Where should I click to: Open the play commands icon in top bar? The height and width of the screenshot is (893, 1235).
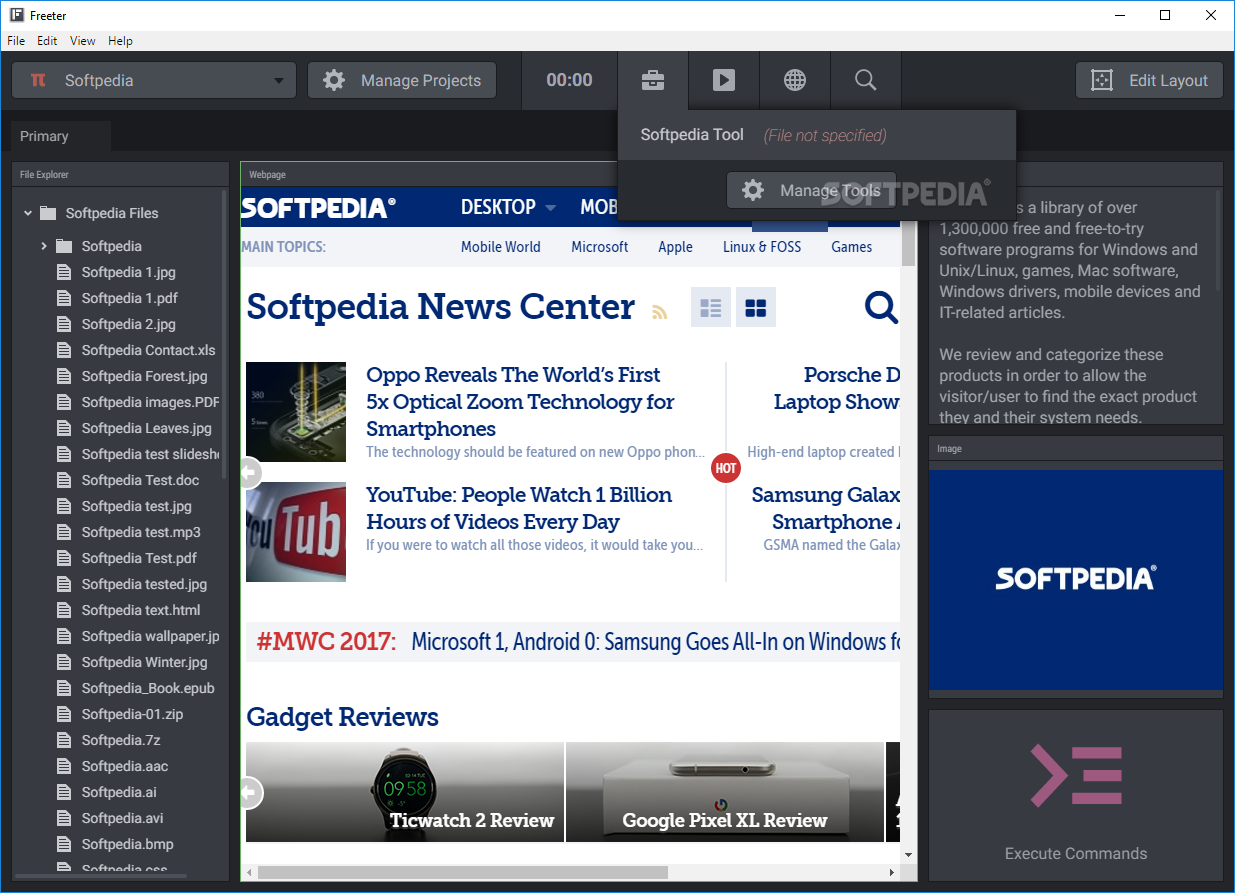pos(724,81)
